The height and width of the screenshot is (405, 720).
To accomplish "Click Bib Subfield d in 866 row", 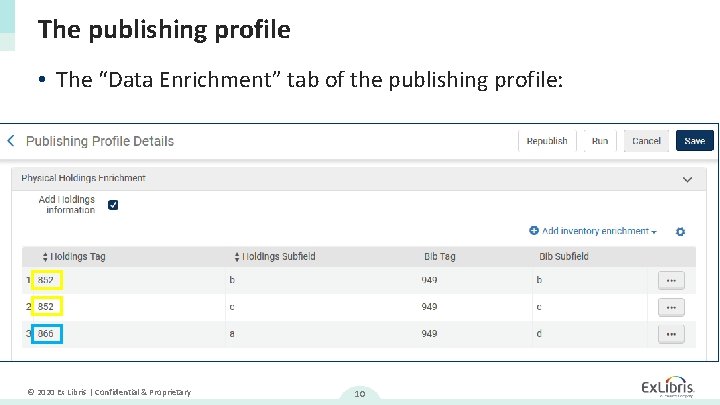I will pos(539,333).
